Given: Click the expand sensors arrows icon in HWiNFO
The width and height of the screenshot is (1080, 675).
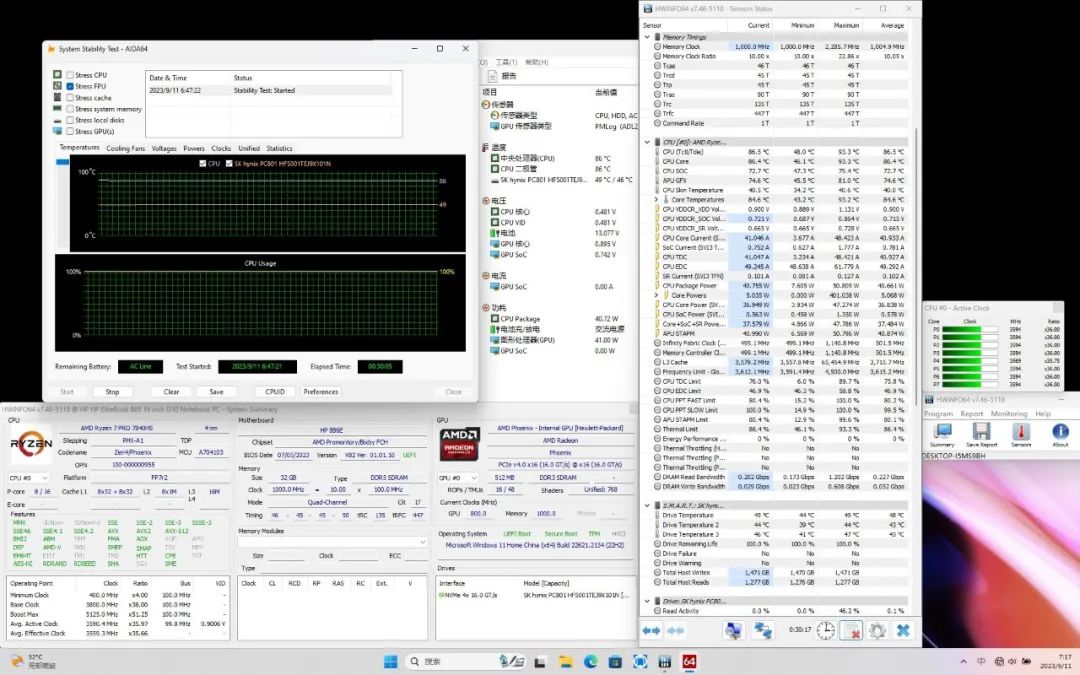Looking at the screenshot, I should tap(651, 630).
